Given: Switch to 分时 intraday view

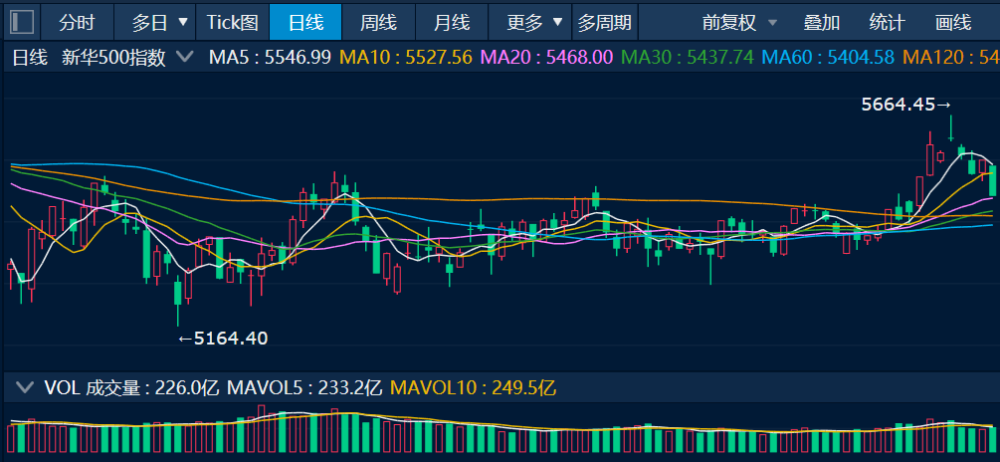Looking at the screenshot, I should [77, 21].
